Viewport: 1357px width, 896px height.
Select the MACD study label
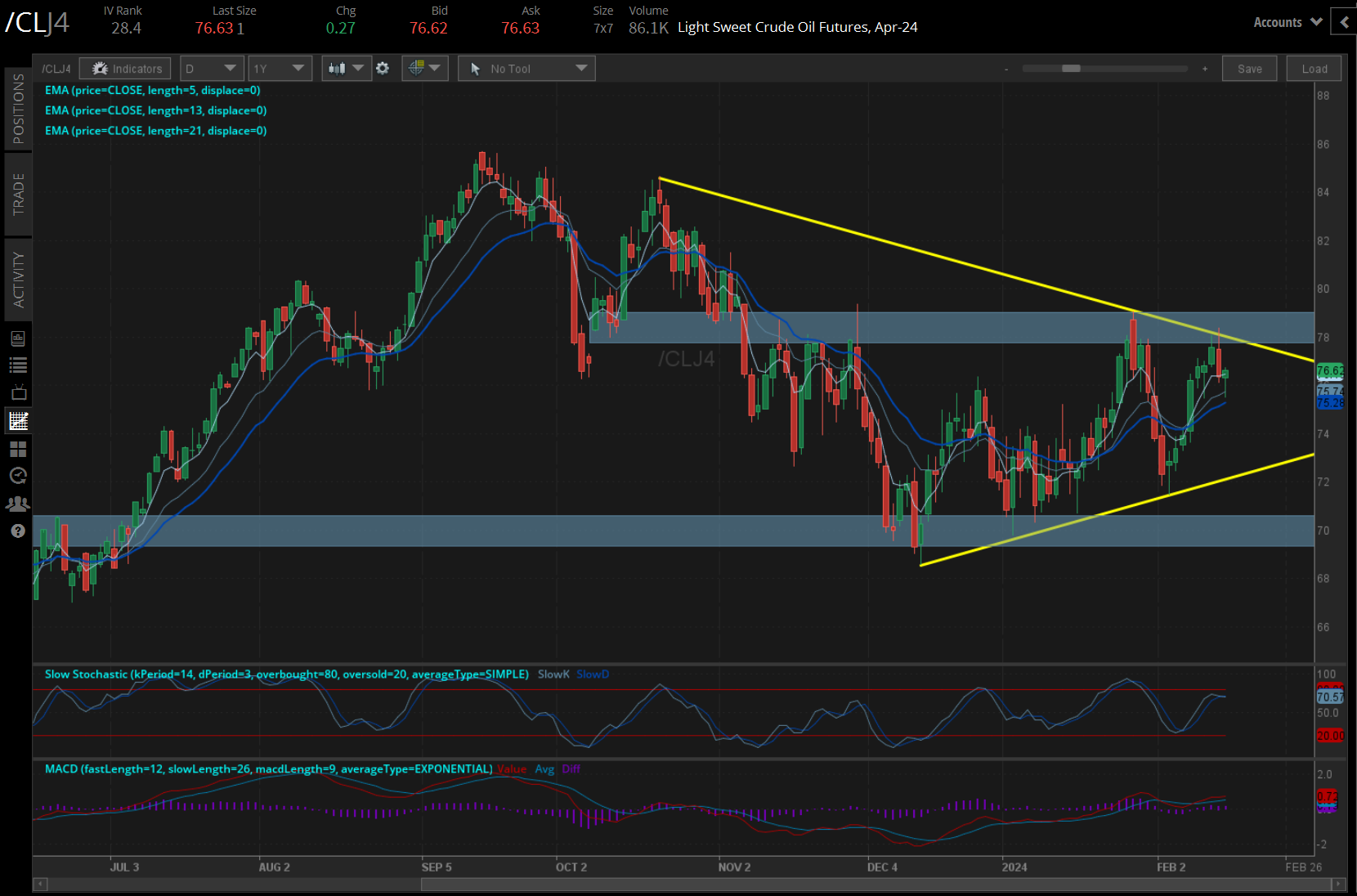pos(269,769)
